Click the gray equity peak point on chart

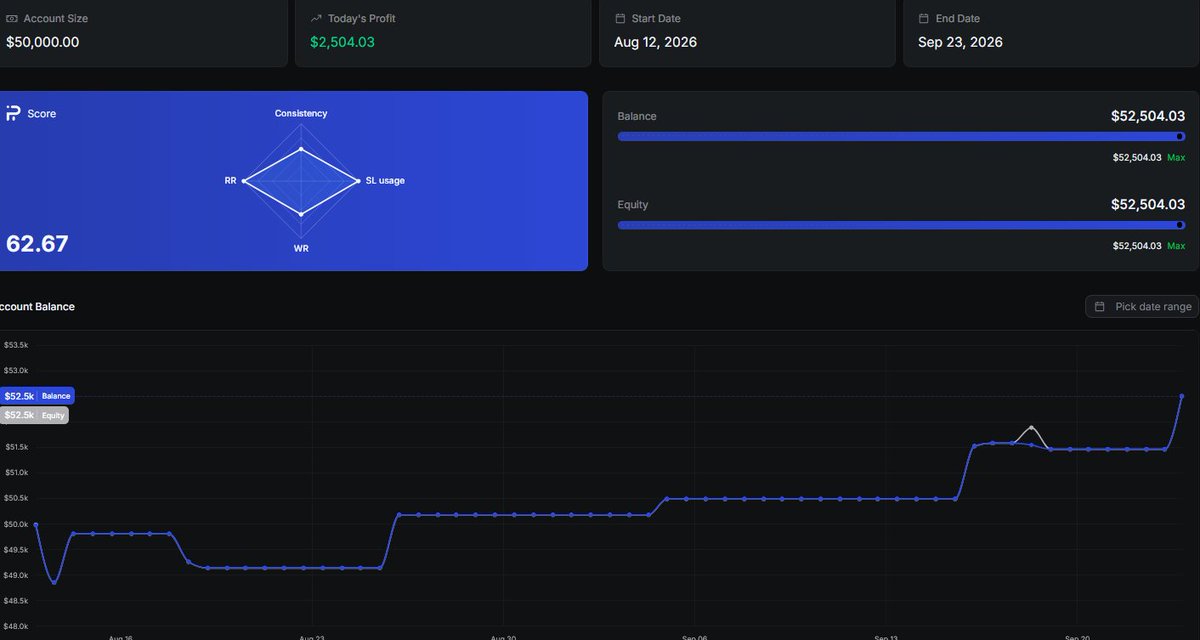coord(1032,428)
